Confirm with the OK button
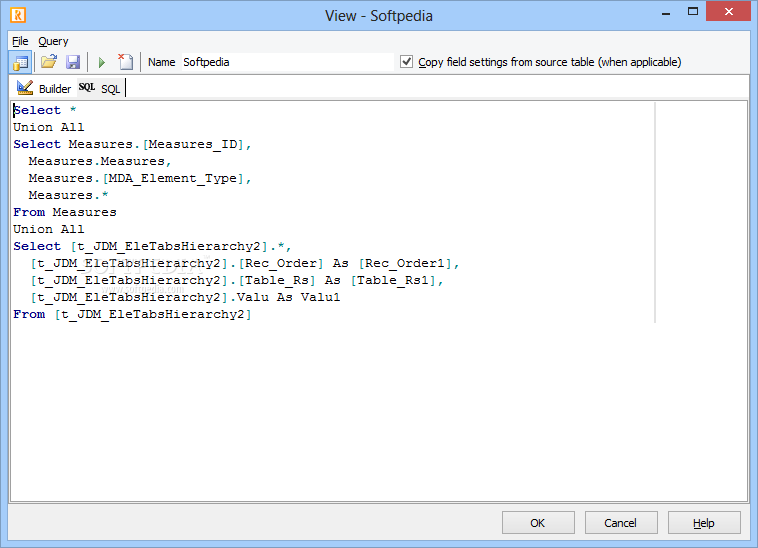758x548 pixels. tap(538, 522)
